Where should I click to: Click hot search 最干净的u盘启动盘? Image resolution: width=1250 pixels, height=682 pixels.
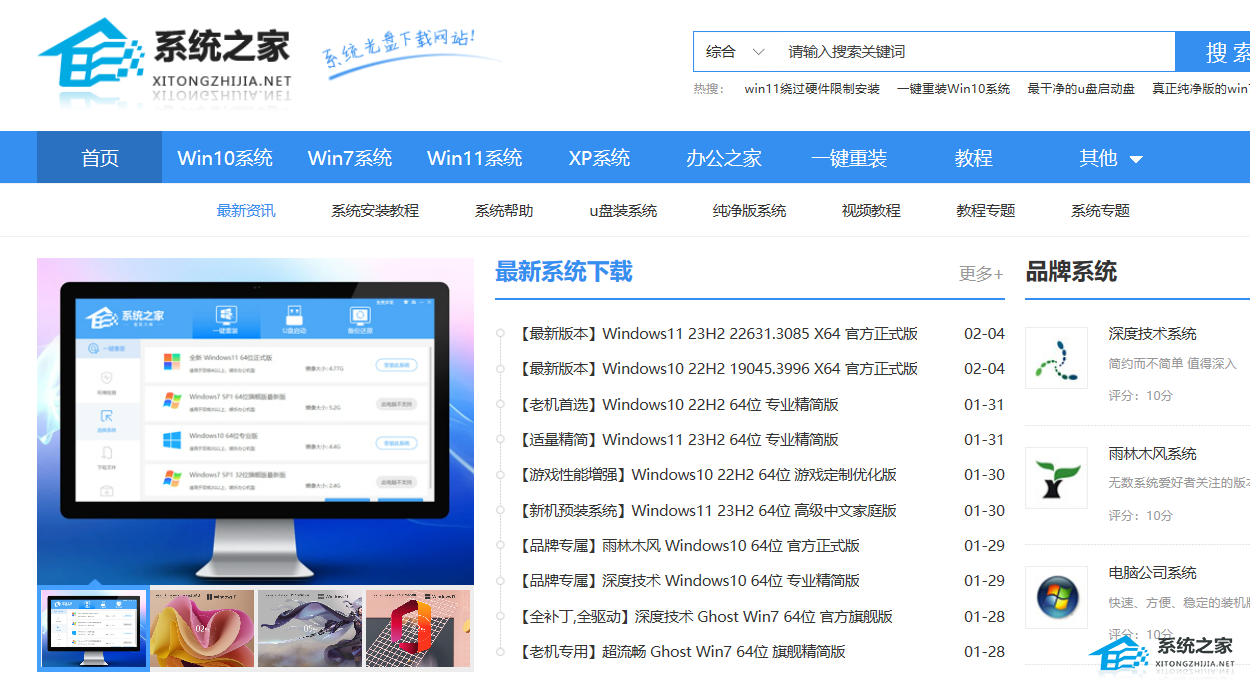1081,89
